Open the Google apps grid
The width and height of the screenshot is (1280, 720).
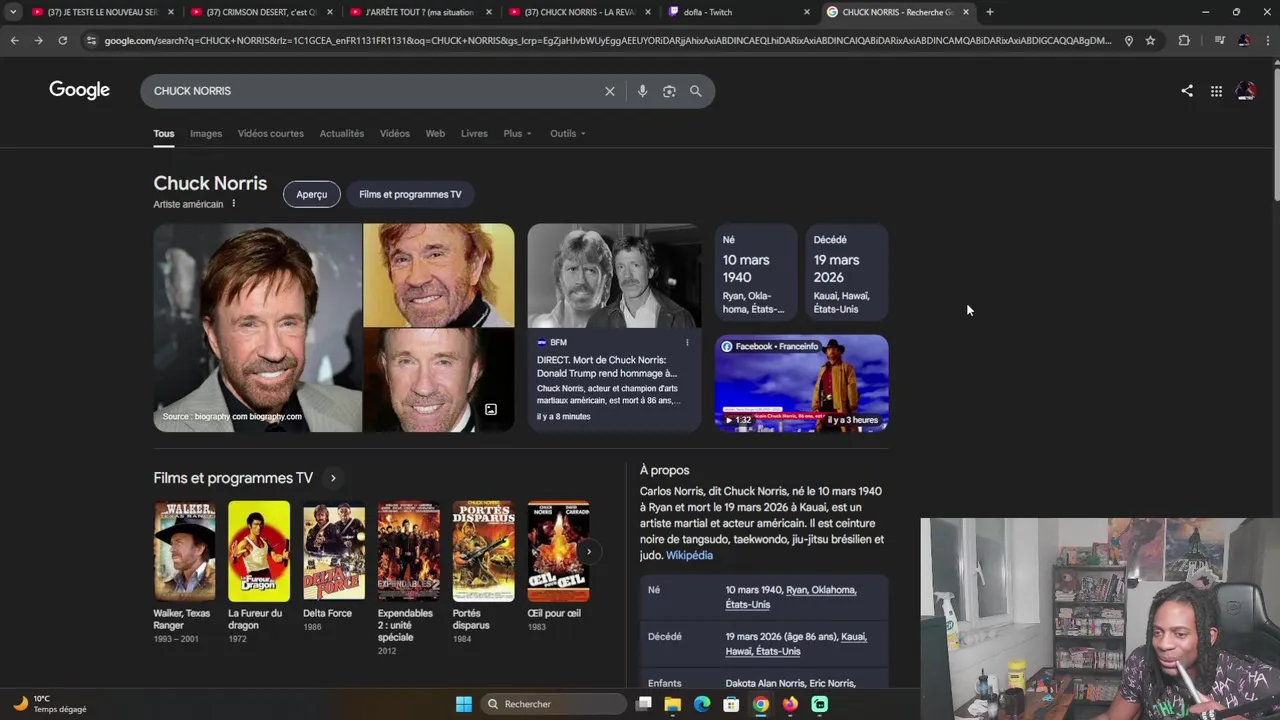1216,91
